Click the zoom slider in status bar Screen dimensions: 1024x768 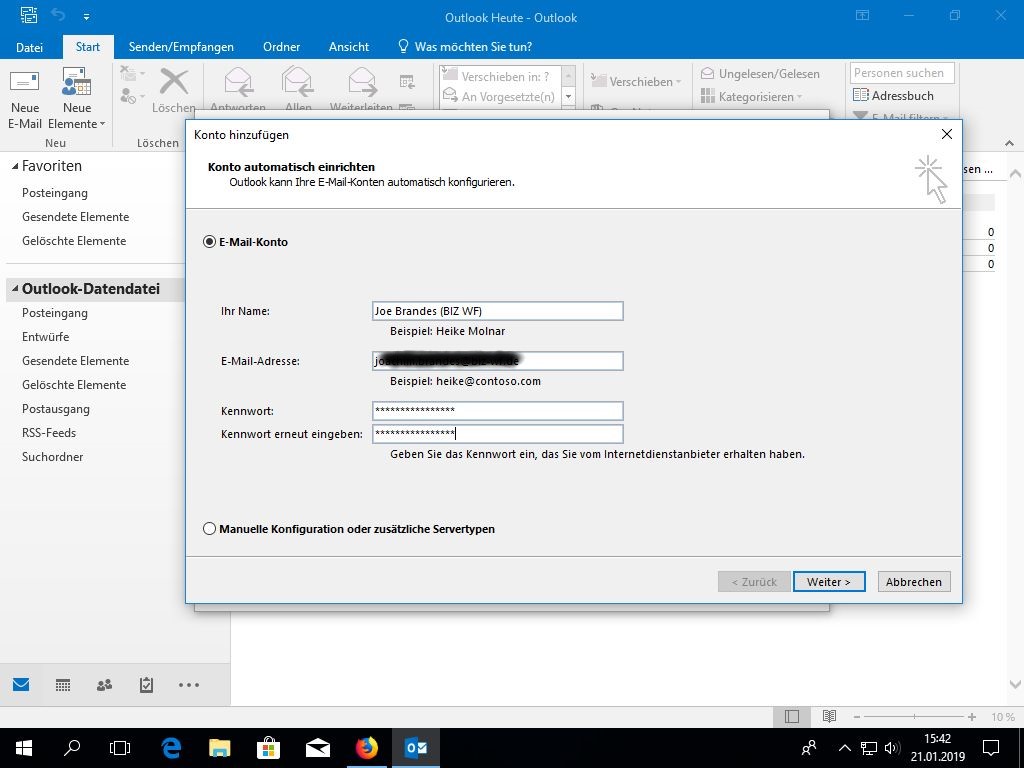click(914, 717)
